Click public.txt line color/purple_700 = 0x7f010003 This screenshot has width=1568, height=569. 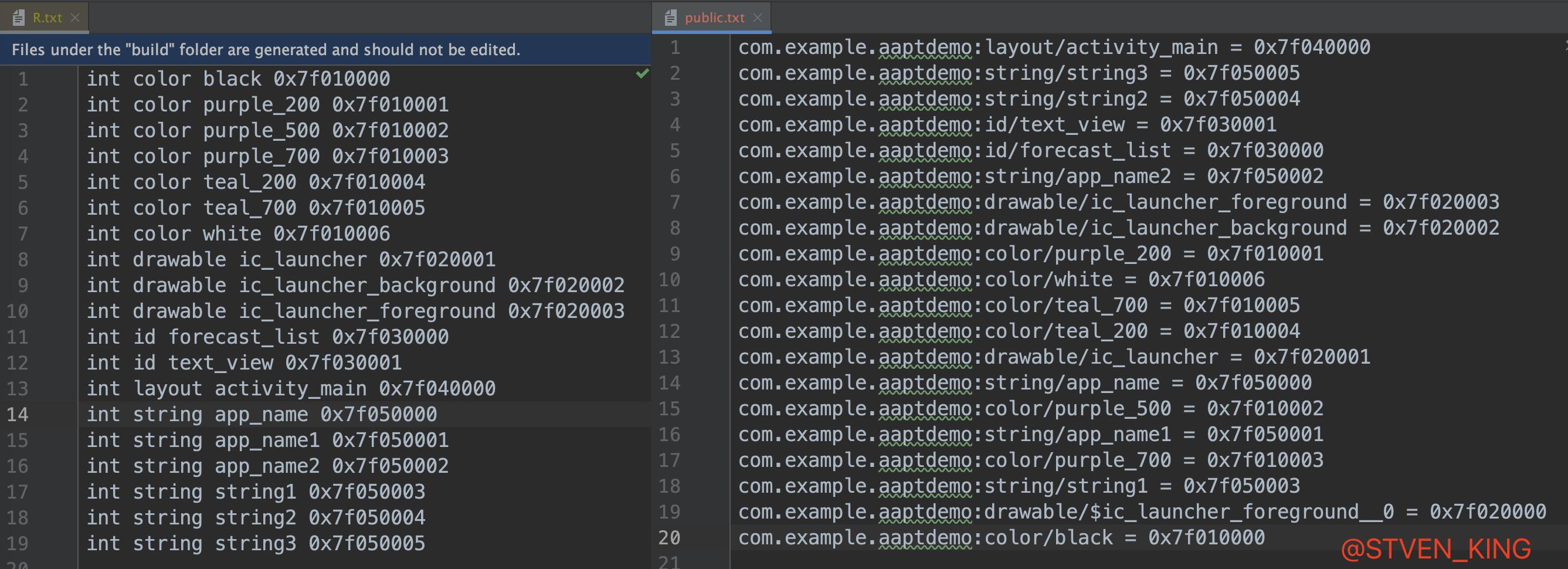(1030, 460)
